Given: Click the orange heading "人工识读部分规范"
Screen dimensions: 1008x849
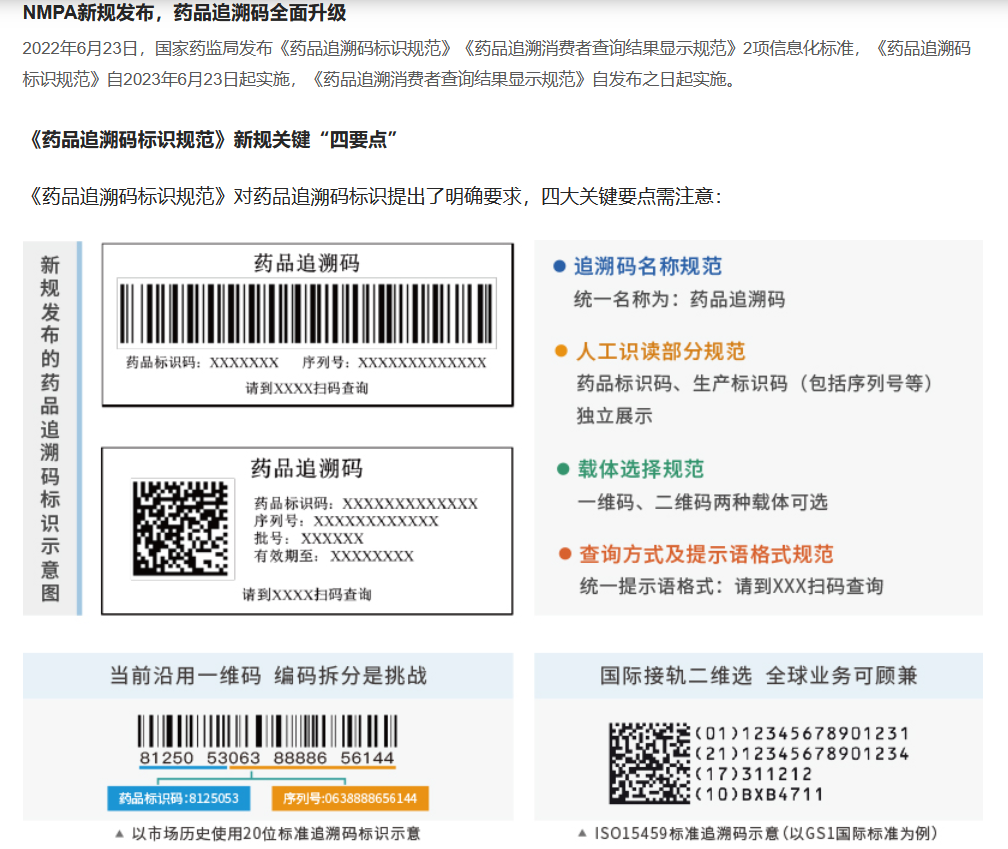Looking at the screenshot, I should click(x=661, y=351).
